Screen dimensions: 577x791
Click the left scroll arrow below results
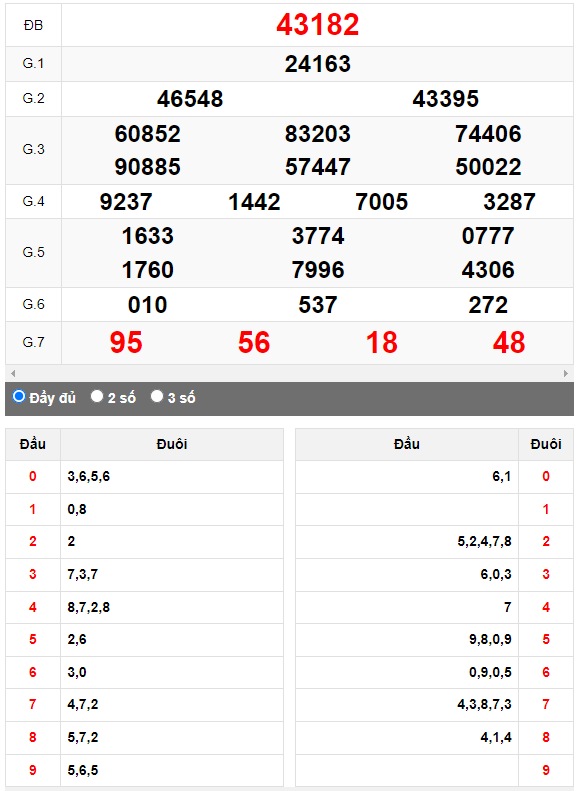pos(13,373)
